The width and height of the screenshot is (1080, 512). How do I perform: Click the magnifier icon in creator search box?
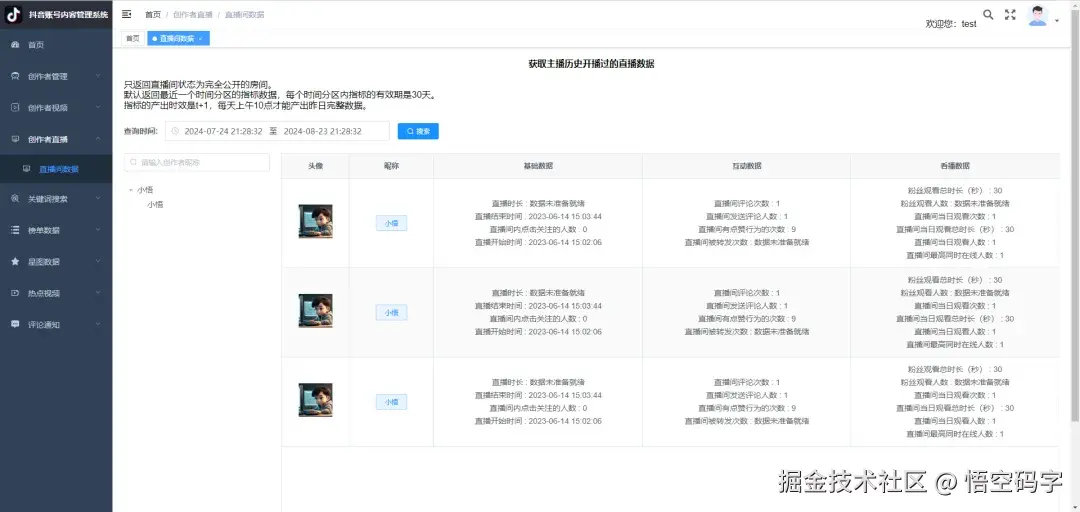click(134, 163)
